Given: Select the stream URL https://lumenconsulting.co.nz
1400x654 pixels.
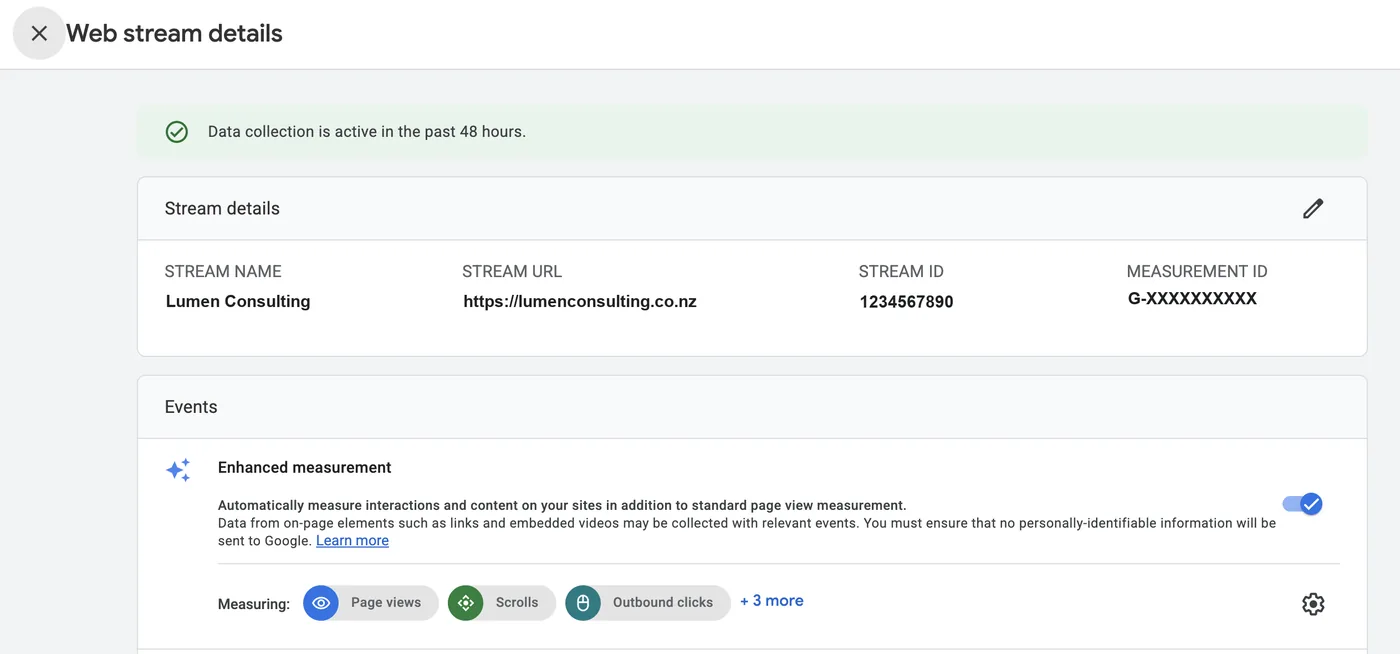Looking at the screenshot, I should point(580,301).
